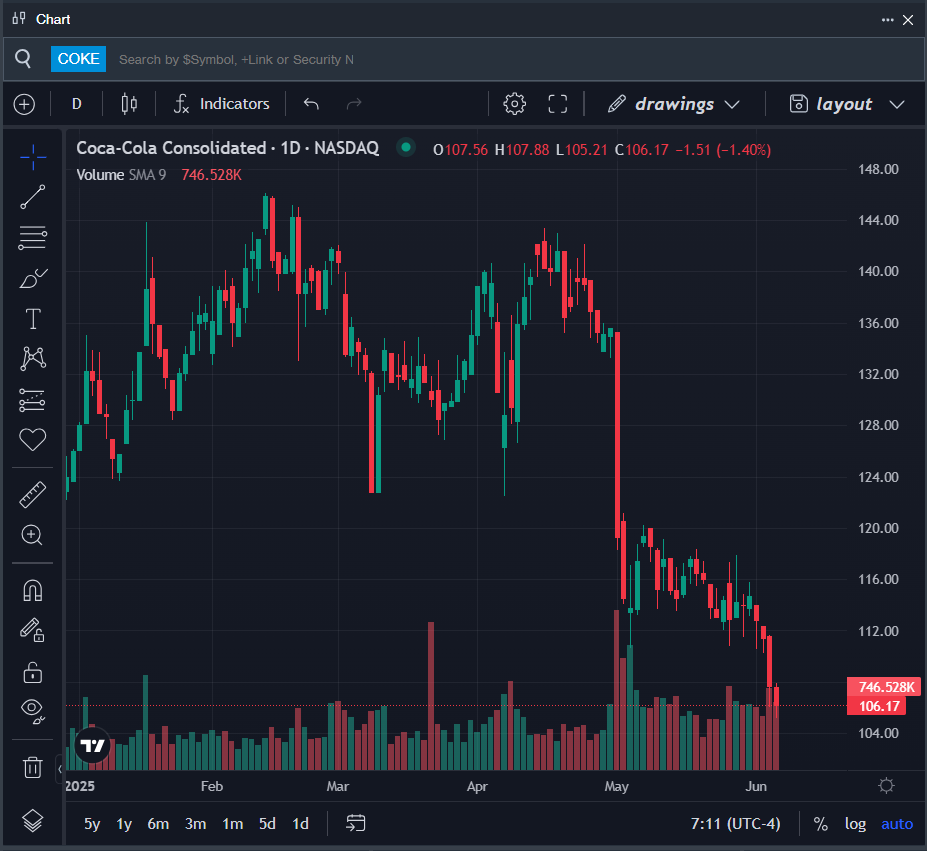Image resolution: width=927 pixels, height=851 pixels.
Task: Click the compare or add symbol plus icon
Action: click(x=24, y=105)
